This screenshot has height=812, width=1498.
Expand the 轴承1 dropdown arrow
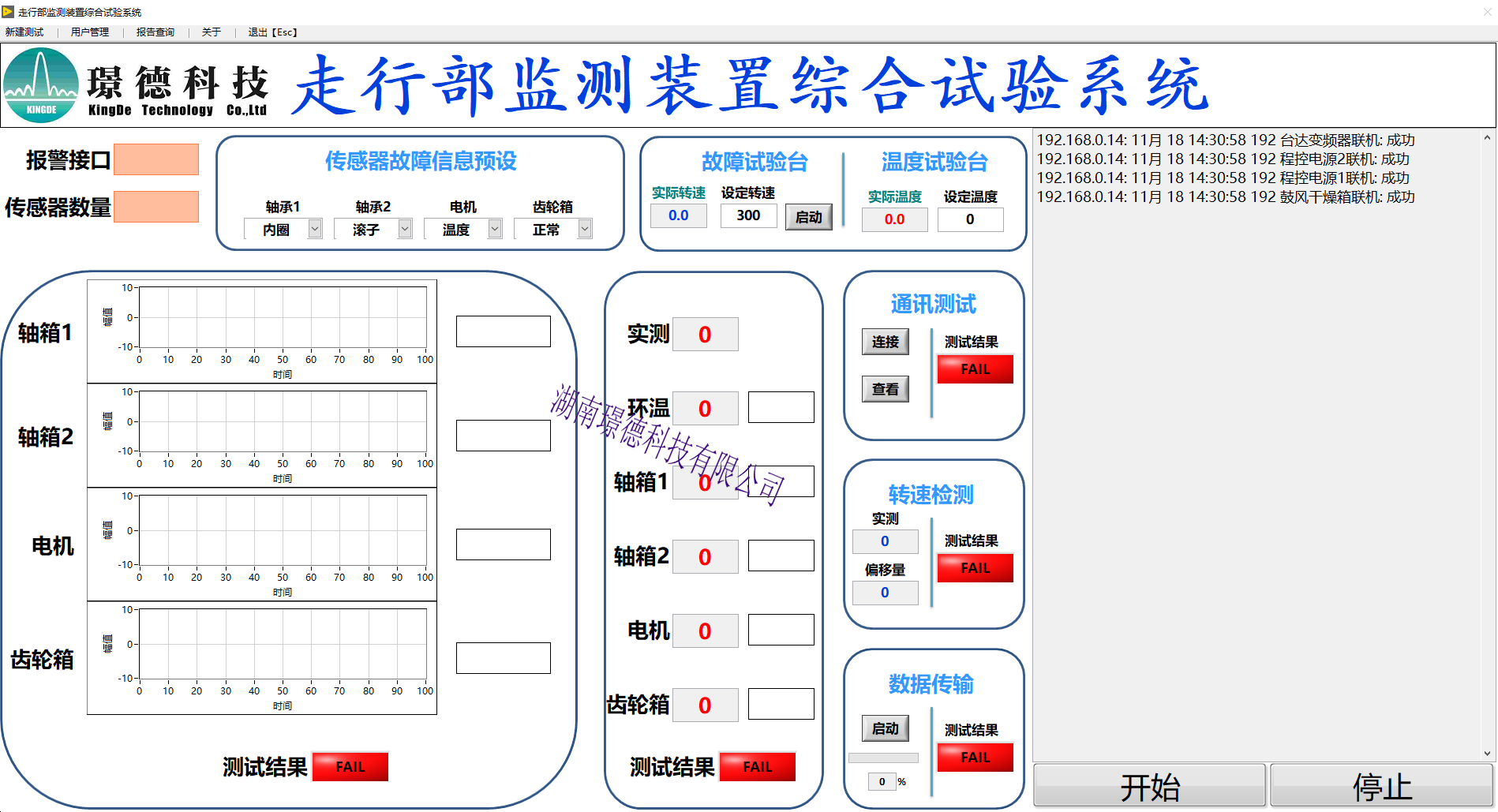coord(315,229)
